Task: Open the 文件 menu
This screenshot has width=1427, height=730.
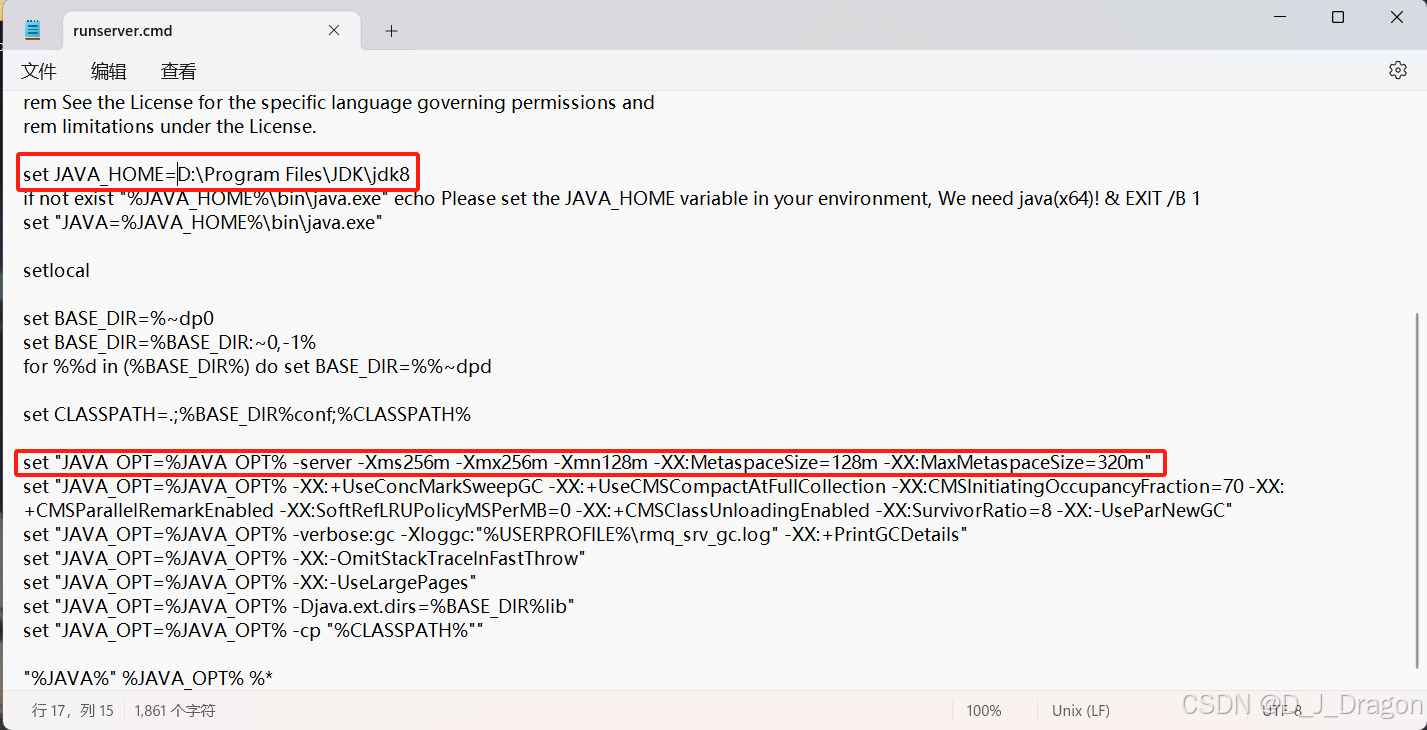Action: [x=39, y=71]
